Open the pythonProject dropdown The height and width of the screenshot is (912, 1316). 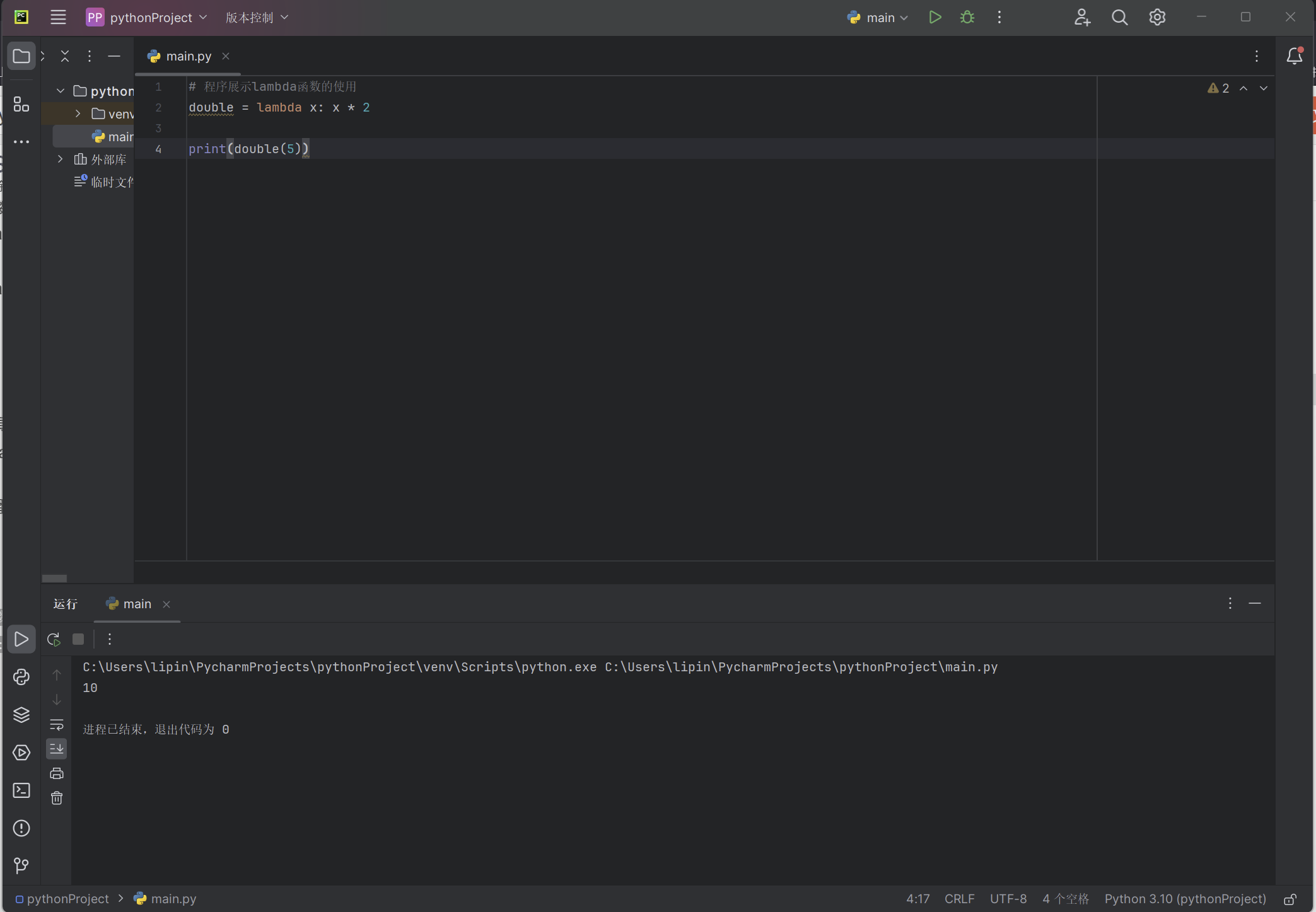pos(146,17)
